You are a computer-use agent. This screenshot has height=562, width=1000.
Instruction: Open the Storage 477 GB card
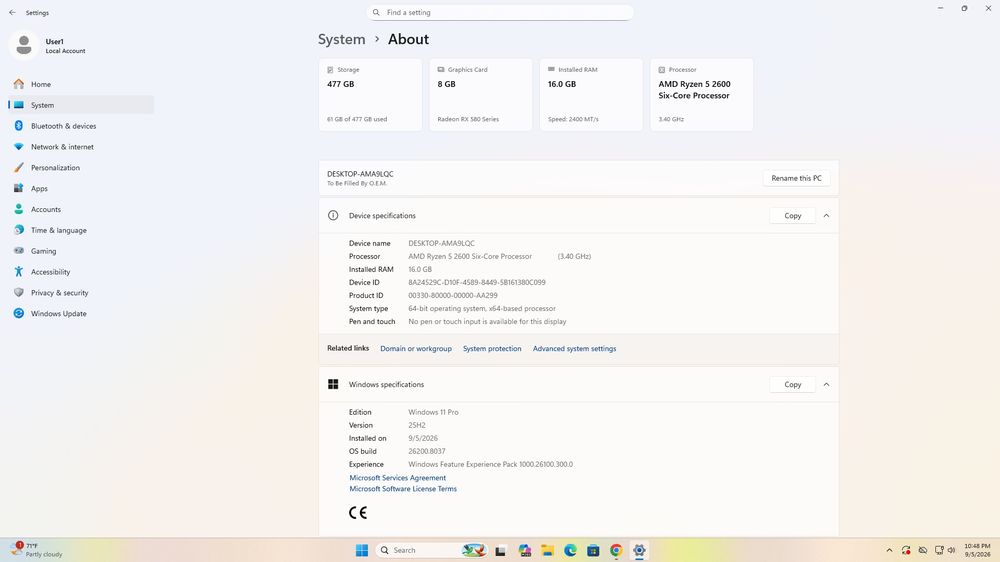pos(370,94)
